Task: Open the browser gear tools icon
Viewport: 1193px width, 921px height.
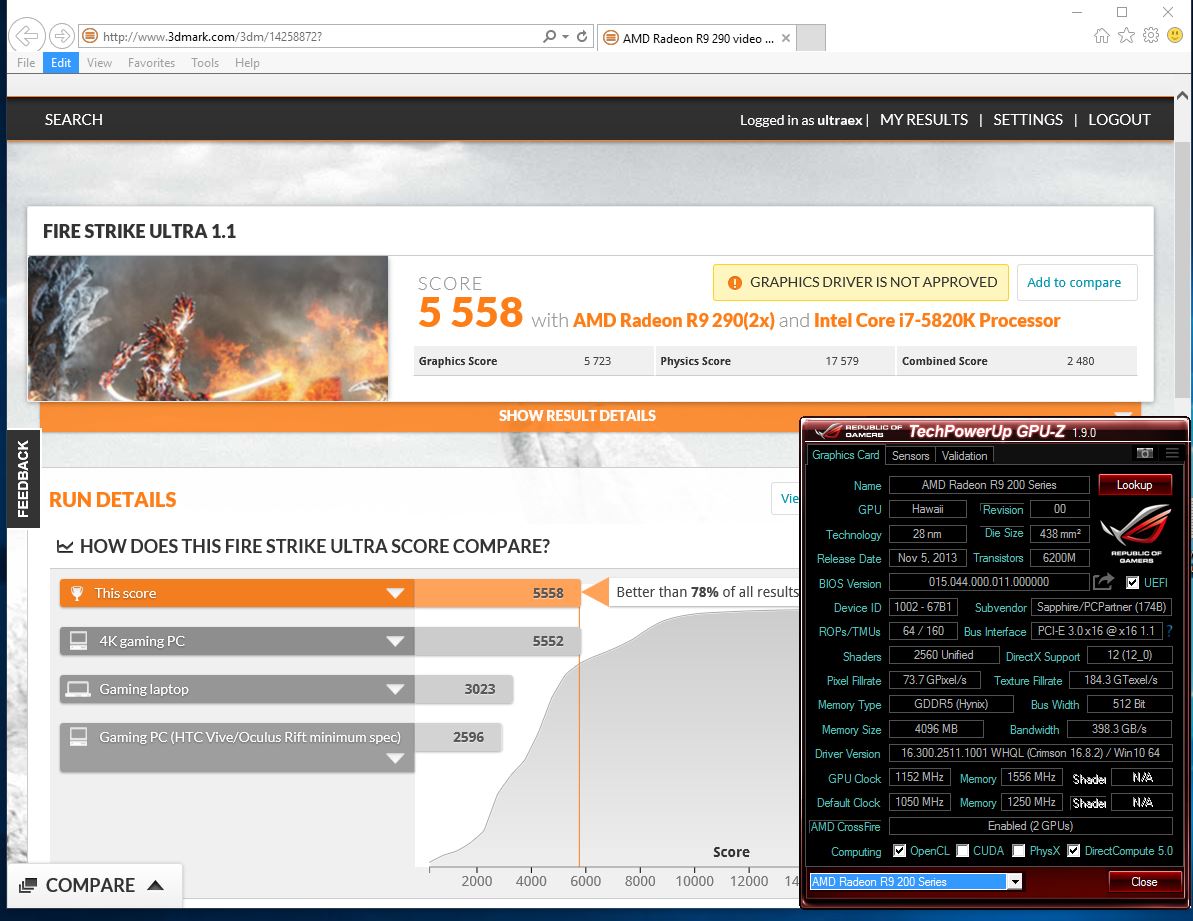Action: (1151, 35)
